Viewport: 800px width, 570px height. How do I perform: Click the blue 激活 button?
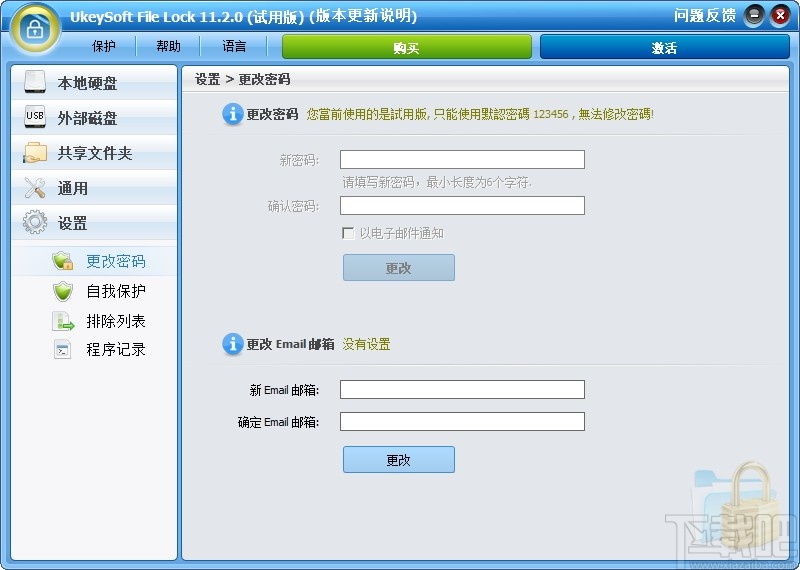point(664,47)
